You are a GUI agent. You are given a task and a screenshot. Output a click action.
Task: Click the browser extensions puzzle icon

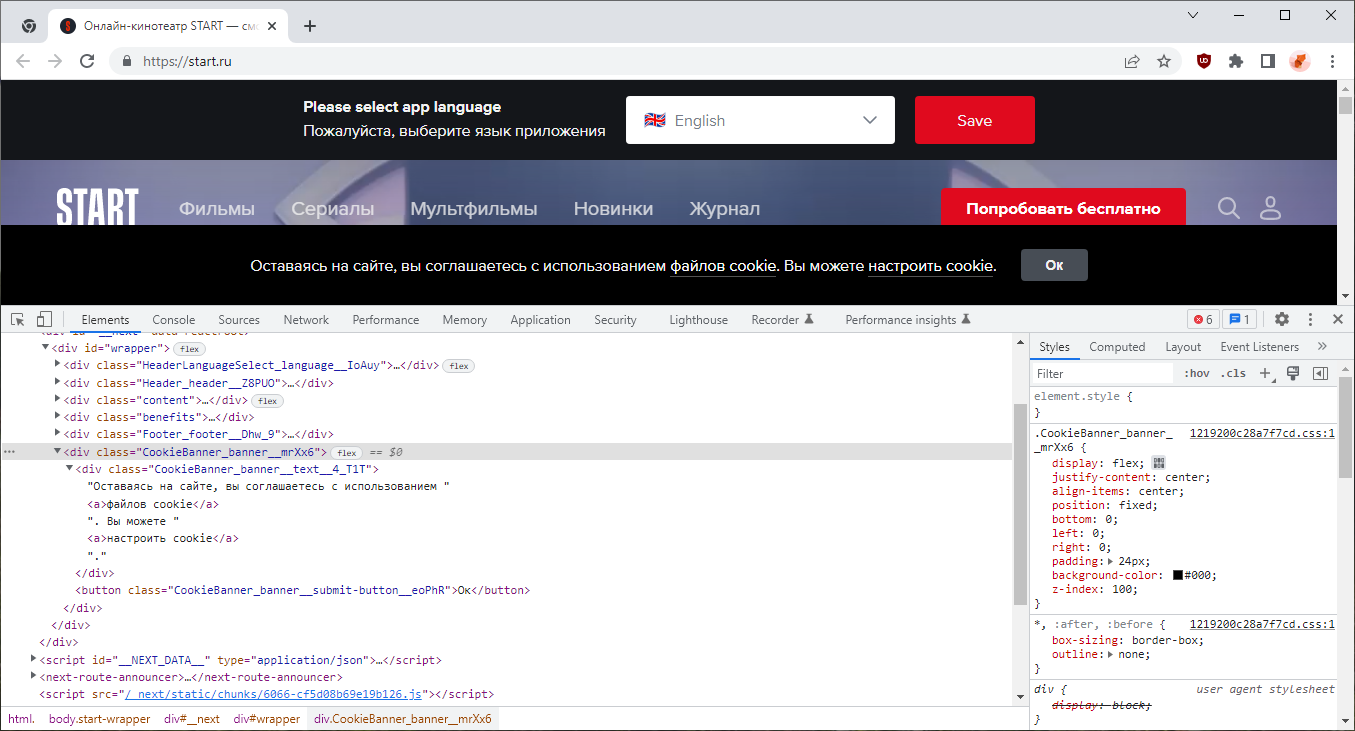coord(1235,61)
